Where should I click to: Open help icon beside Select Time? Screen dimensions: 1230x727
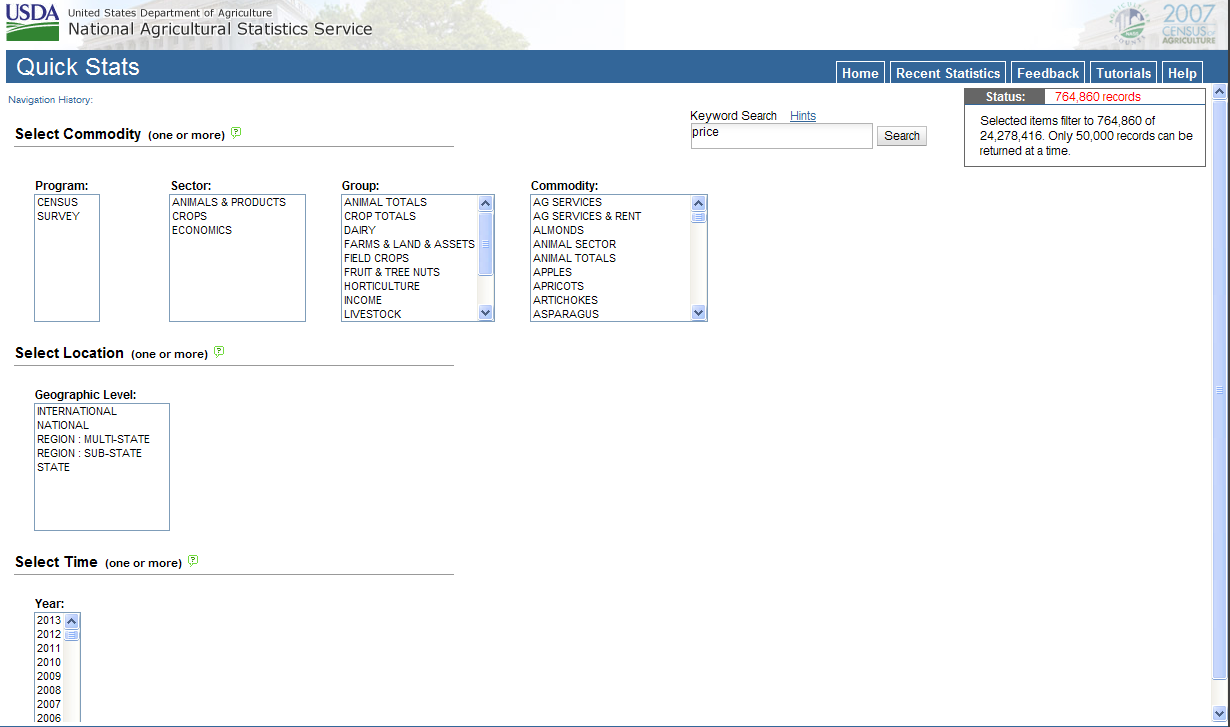[x=193, y=560]
